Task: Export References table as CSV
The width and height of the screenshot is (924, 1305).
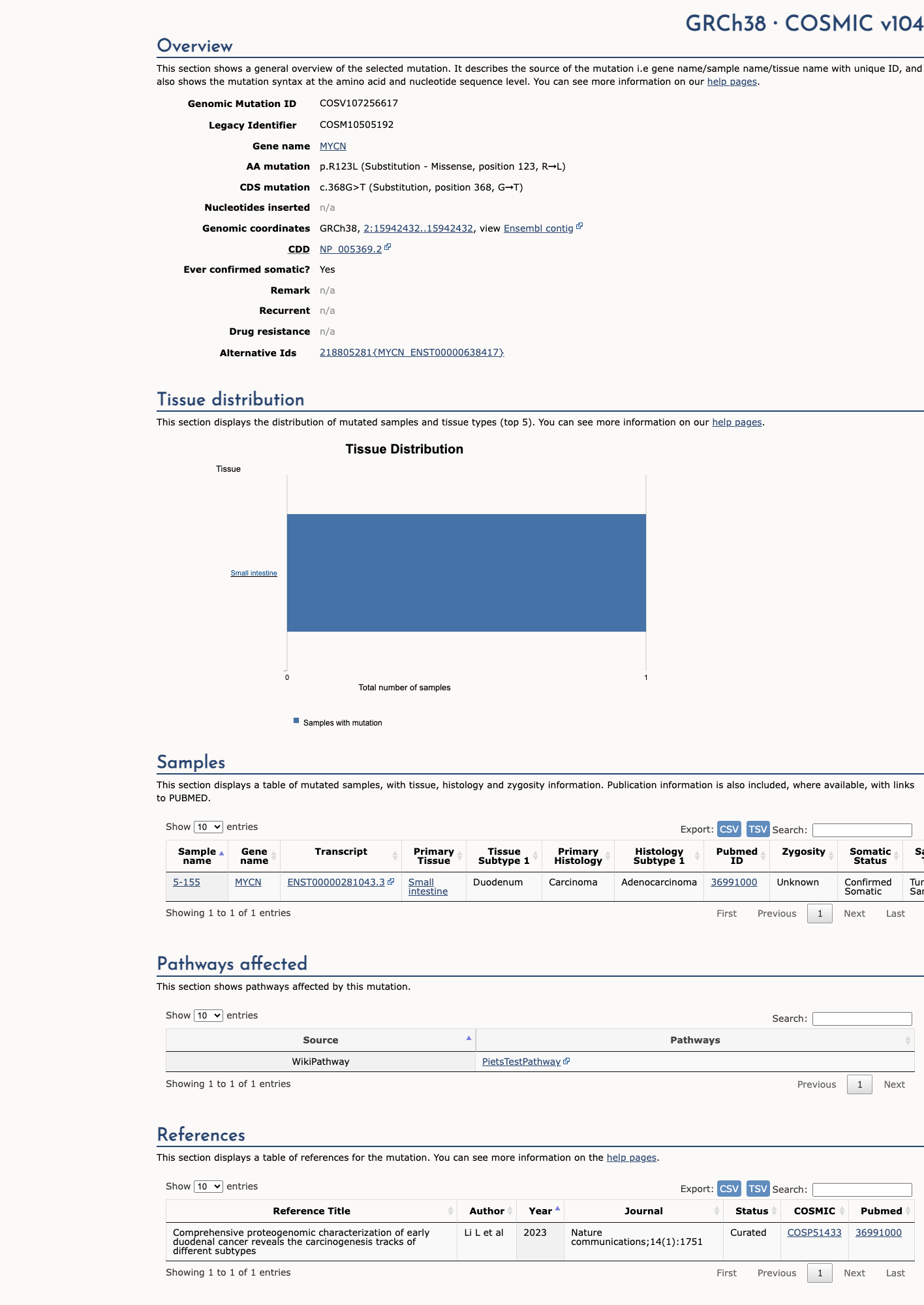Action: click(729, 1188)
